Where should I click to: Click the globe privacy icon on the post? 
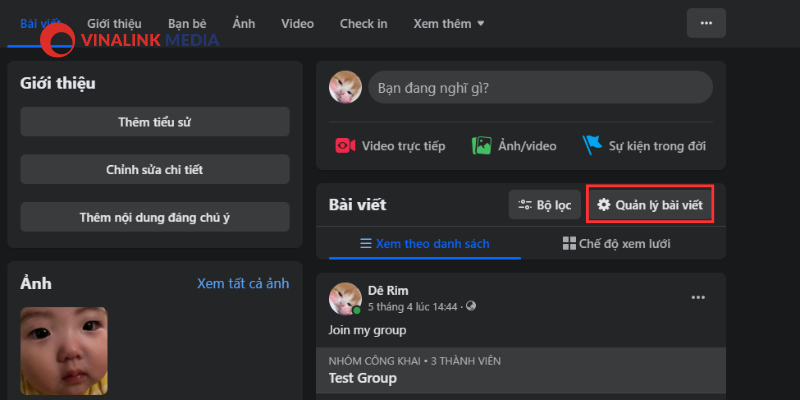471,306
